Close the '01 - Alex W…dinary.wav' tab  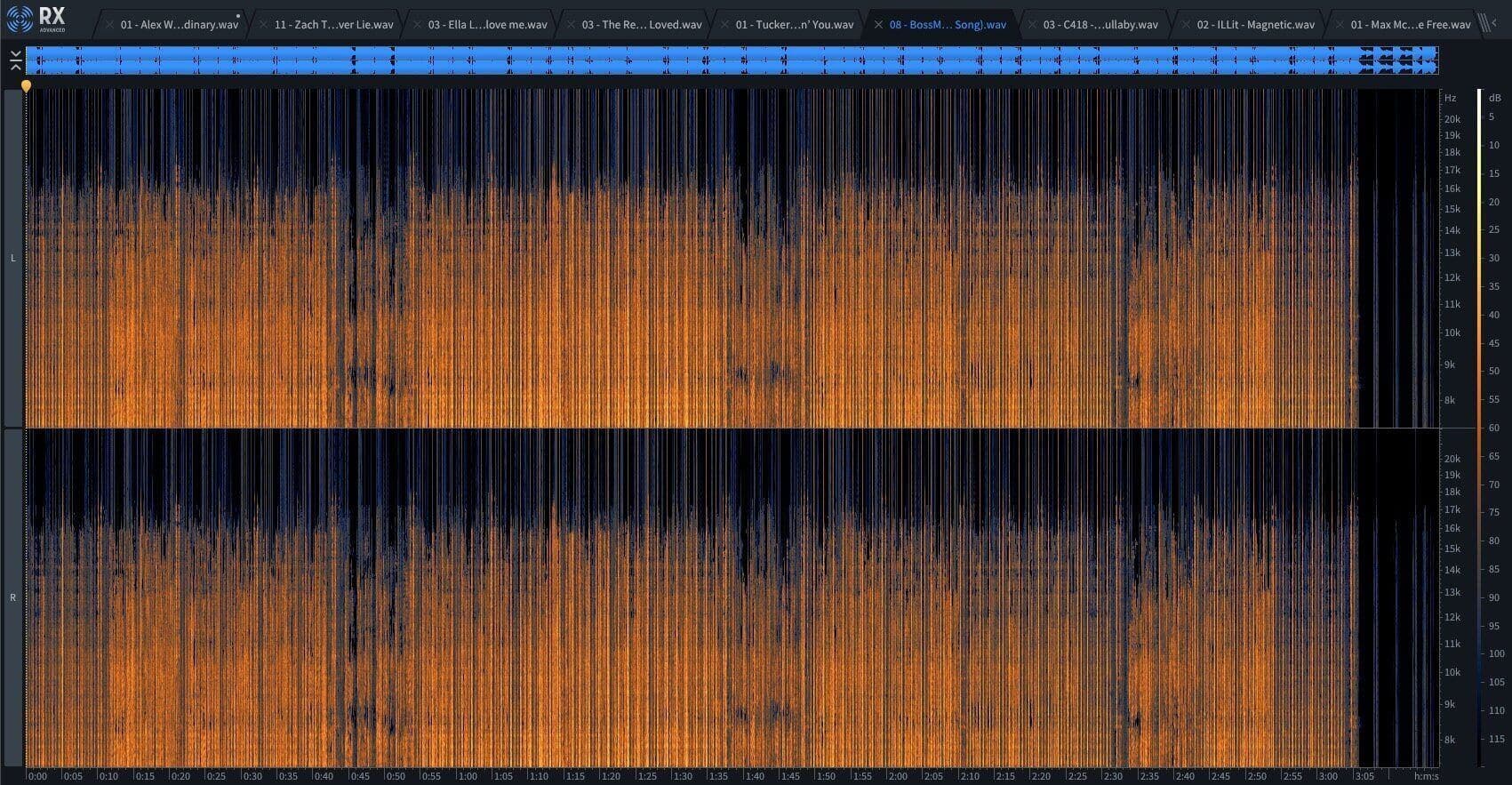(109, 25)
